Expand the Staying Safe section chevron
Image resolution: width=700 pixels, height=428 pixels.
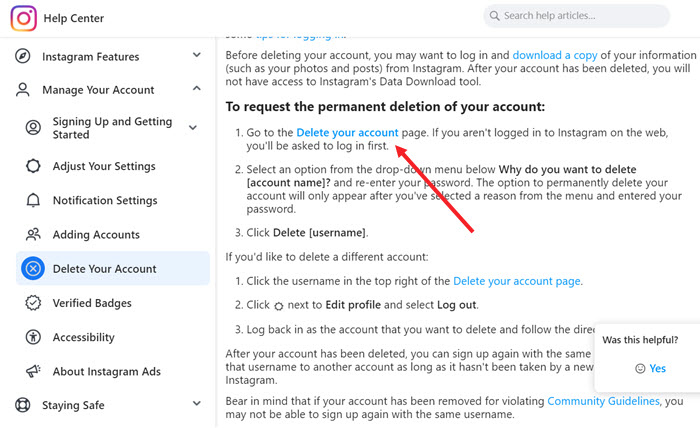click(196, 405)
